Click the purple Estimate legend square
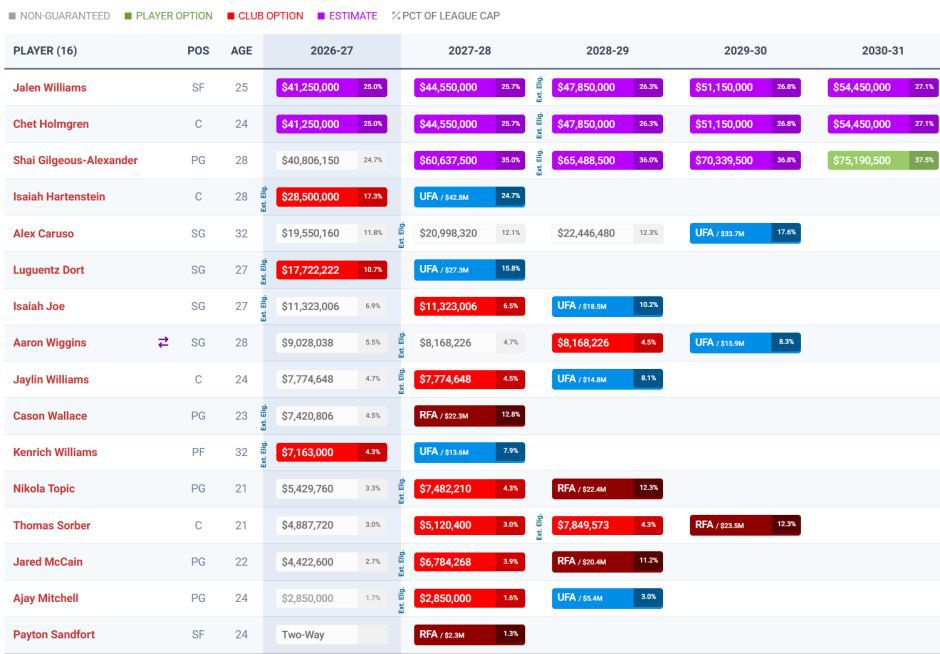Image resolution: width=940 pixels, height=654 pixels. [321, 16]
